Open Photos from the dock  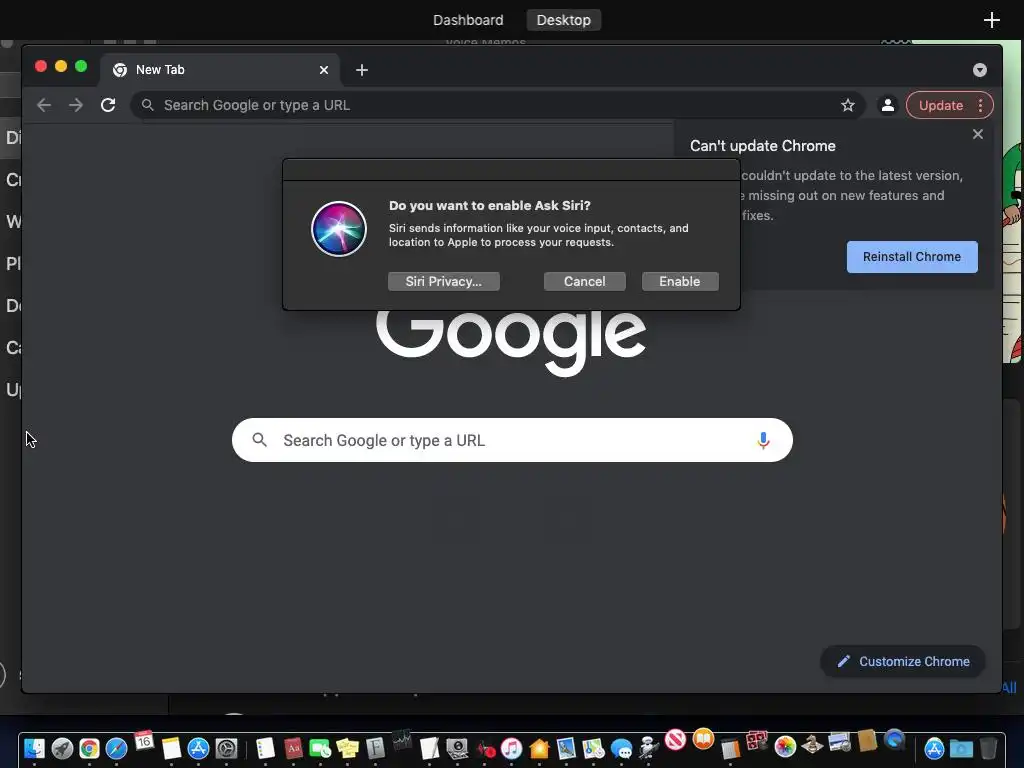coord(785,746)
